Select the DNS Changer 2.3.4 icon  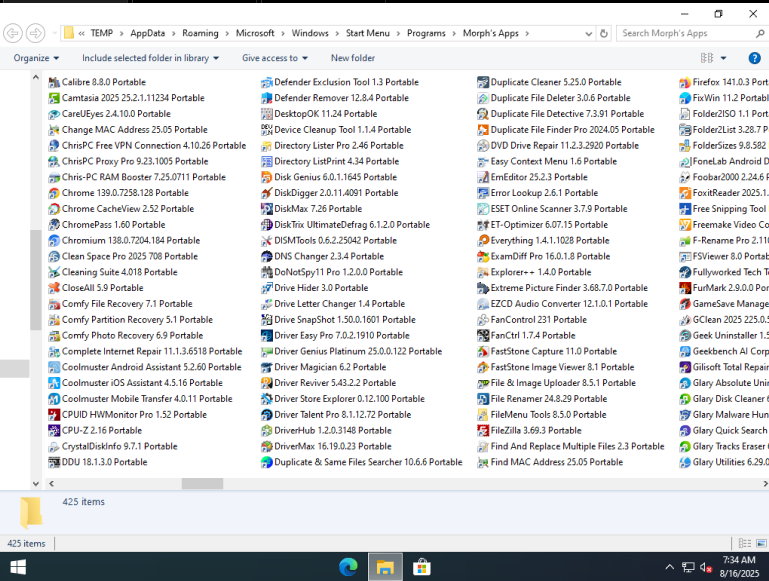point(266,256)
